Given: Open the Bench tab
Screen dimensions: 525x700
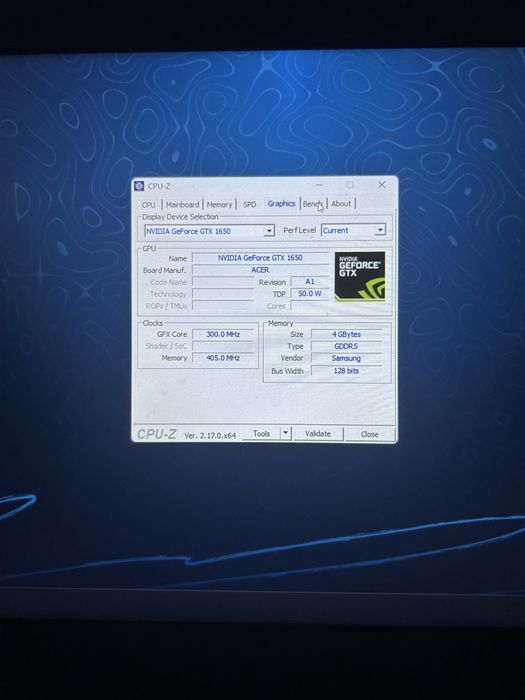Looking at the screenshot, I should [313, 204].
